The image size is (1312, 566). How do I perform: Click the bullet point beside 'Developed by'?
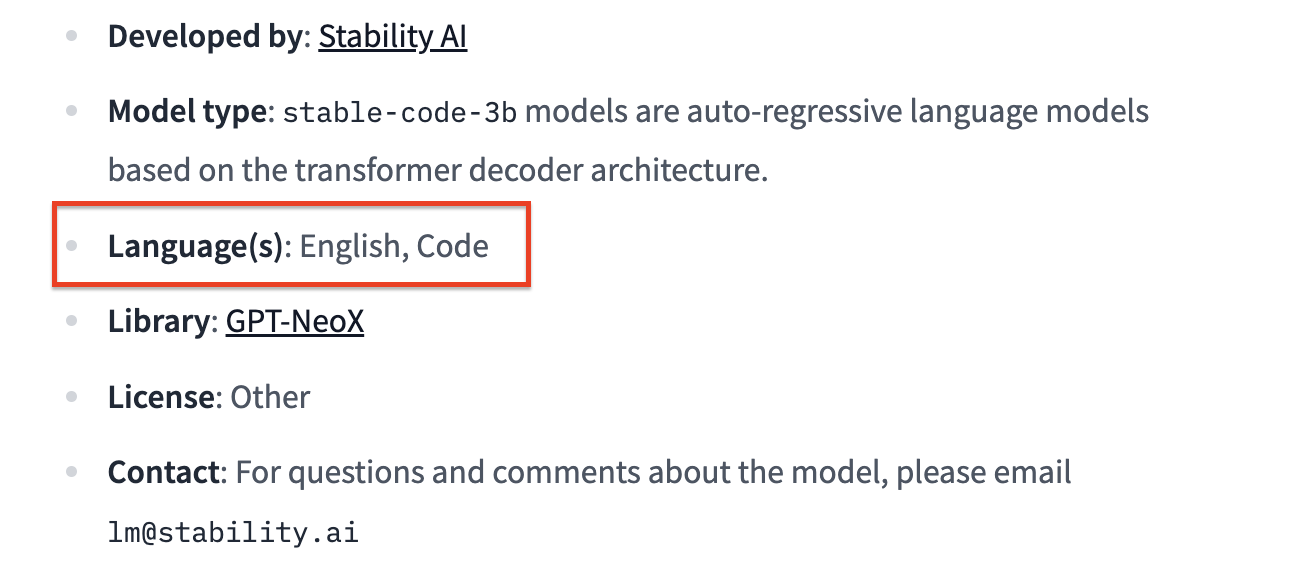click(x=71, y=36)
